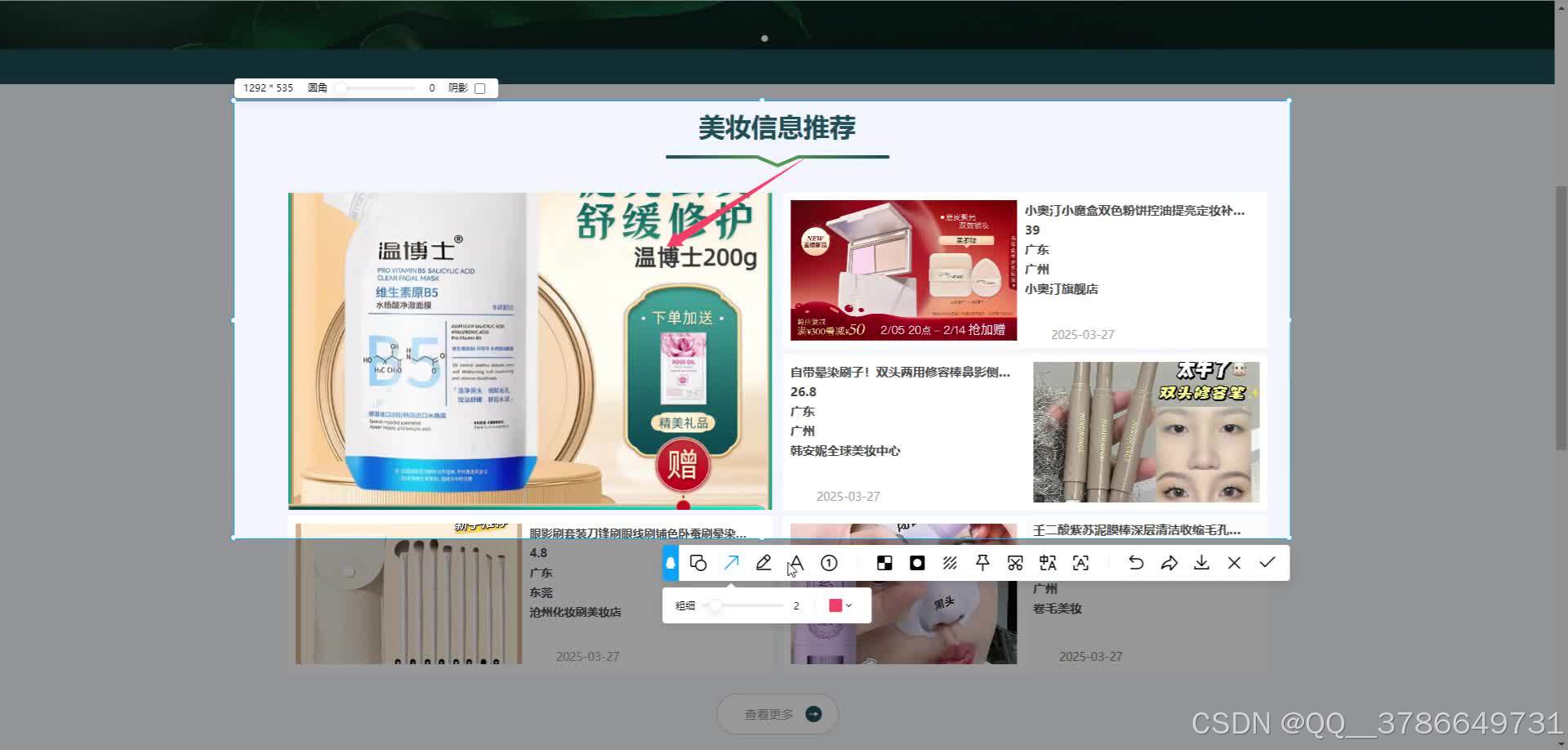This screenshot has height=750, width=1568.
Task: Select the pencil drawing tool
Action: pyautogui.click(x=763, y=563)
